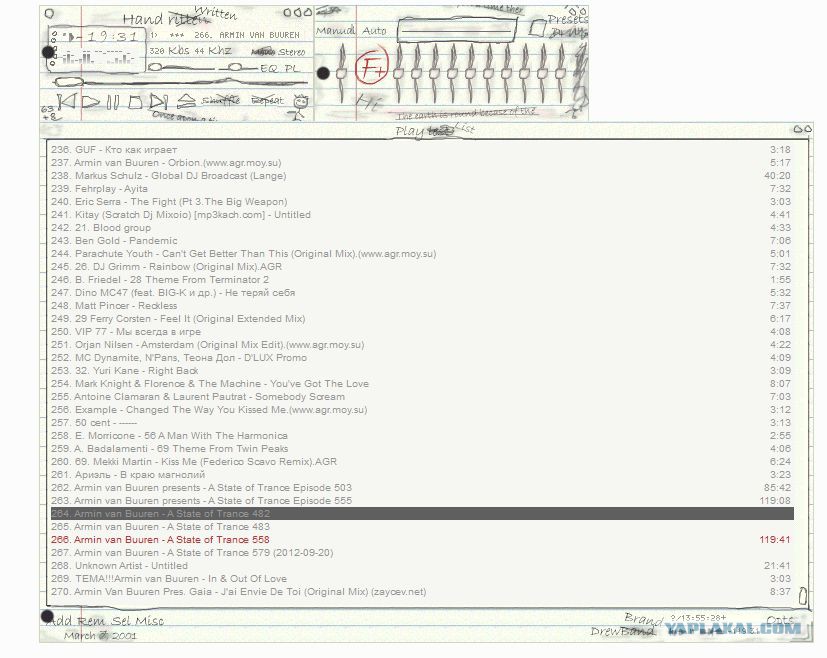
Task: Click the equalizer curve graph display
Action: coord(457,31)
